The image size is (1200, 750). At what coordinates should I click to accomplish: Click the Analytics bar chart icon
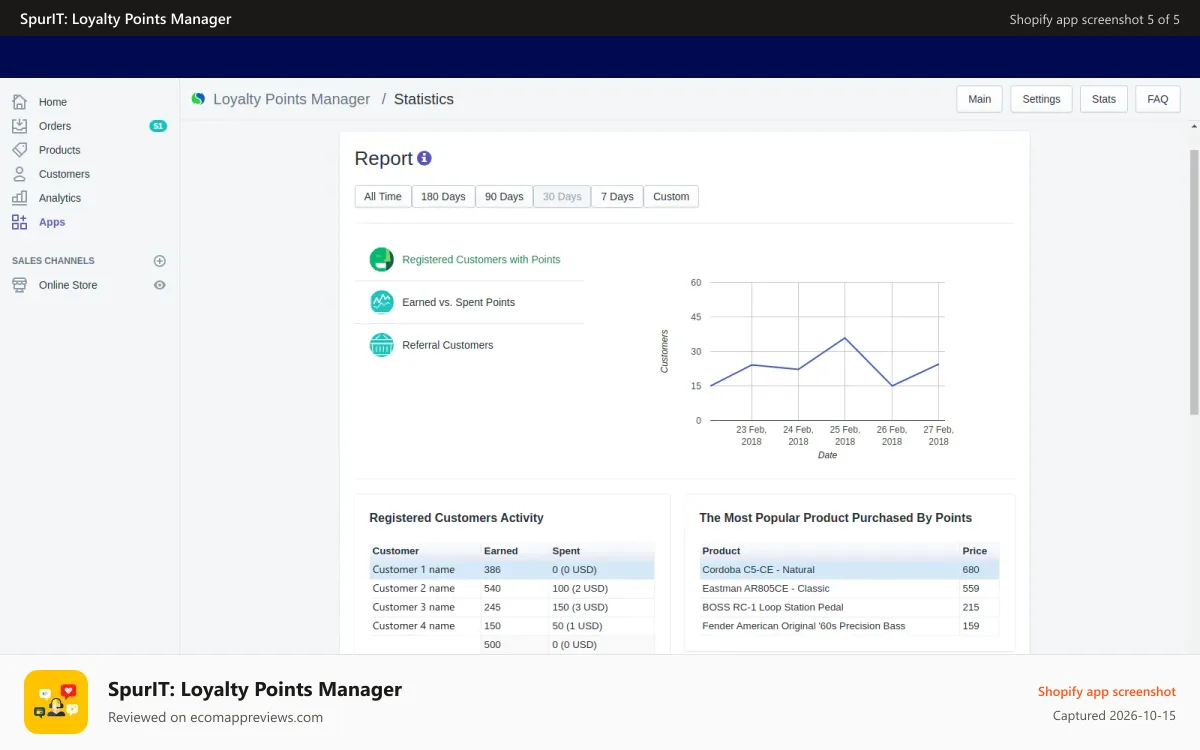20,198
